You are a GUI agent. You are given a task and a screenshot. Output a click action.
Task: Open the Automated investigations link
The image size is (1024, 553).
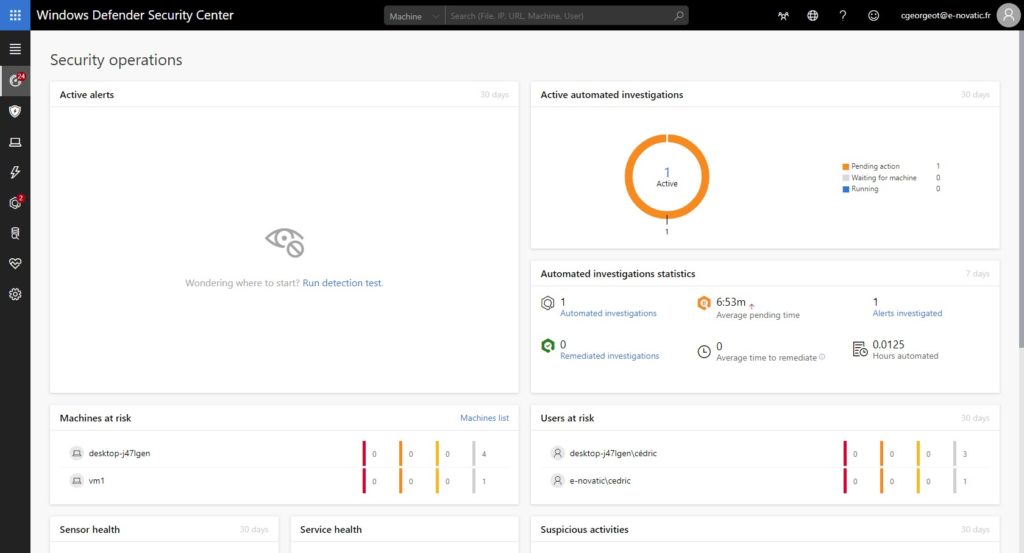tap(608, 313)
